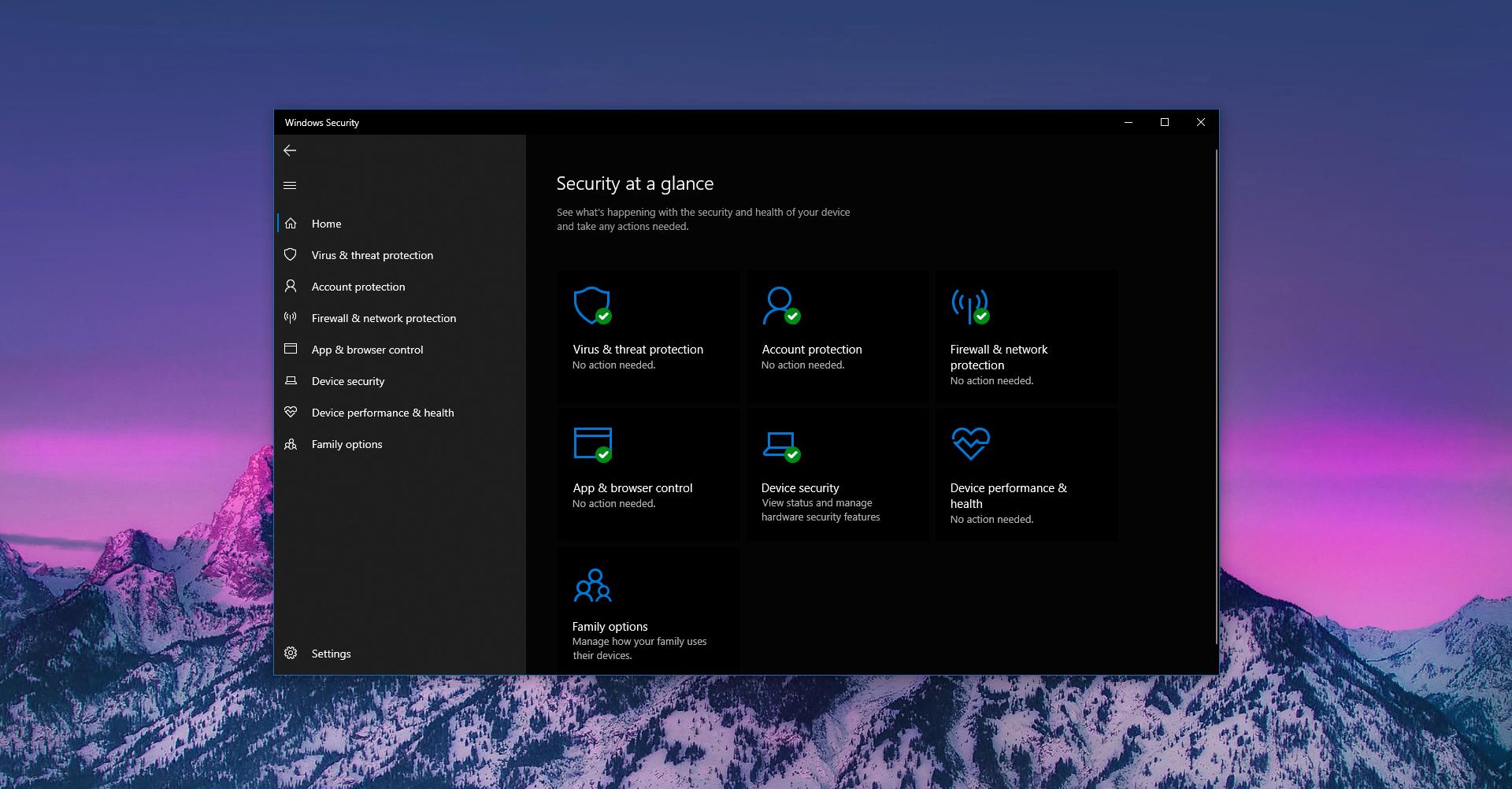Open the Device security tile title
Viewport: 1512px width, 789px height.
coord(800,488)
